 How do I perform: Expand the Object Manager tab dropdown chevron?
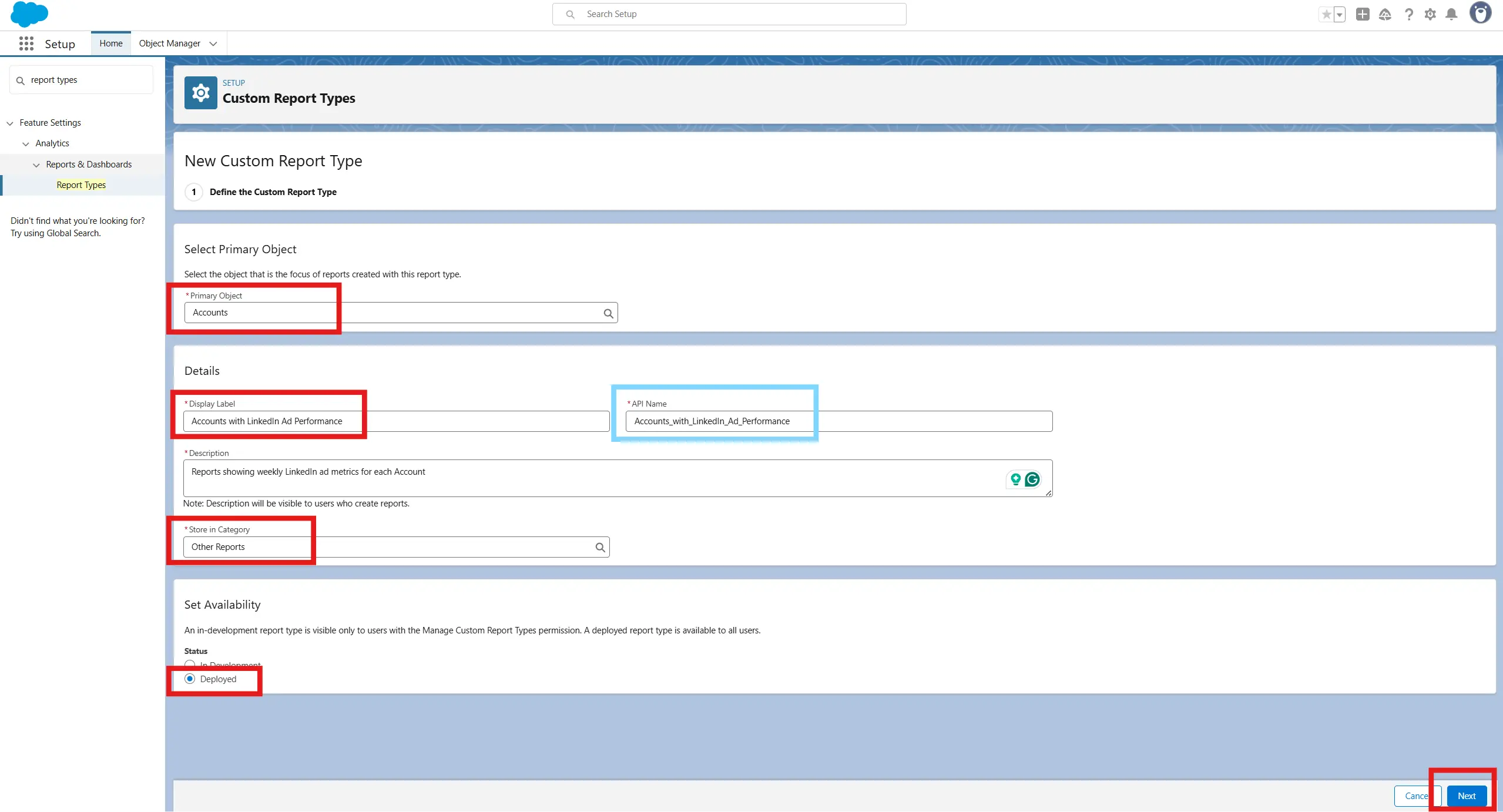[x=213, y=43]
